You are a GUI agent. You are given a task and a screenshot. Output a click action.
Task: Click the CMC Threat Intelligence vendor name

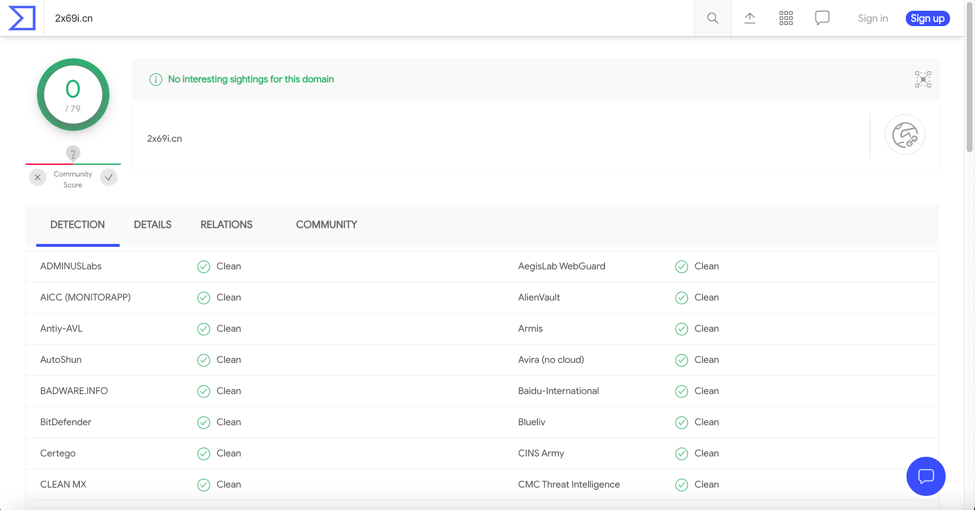(x=569, y=484)
